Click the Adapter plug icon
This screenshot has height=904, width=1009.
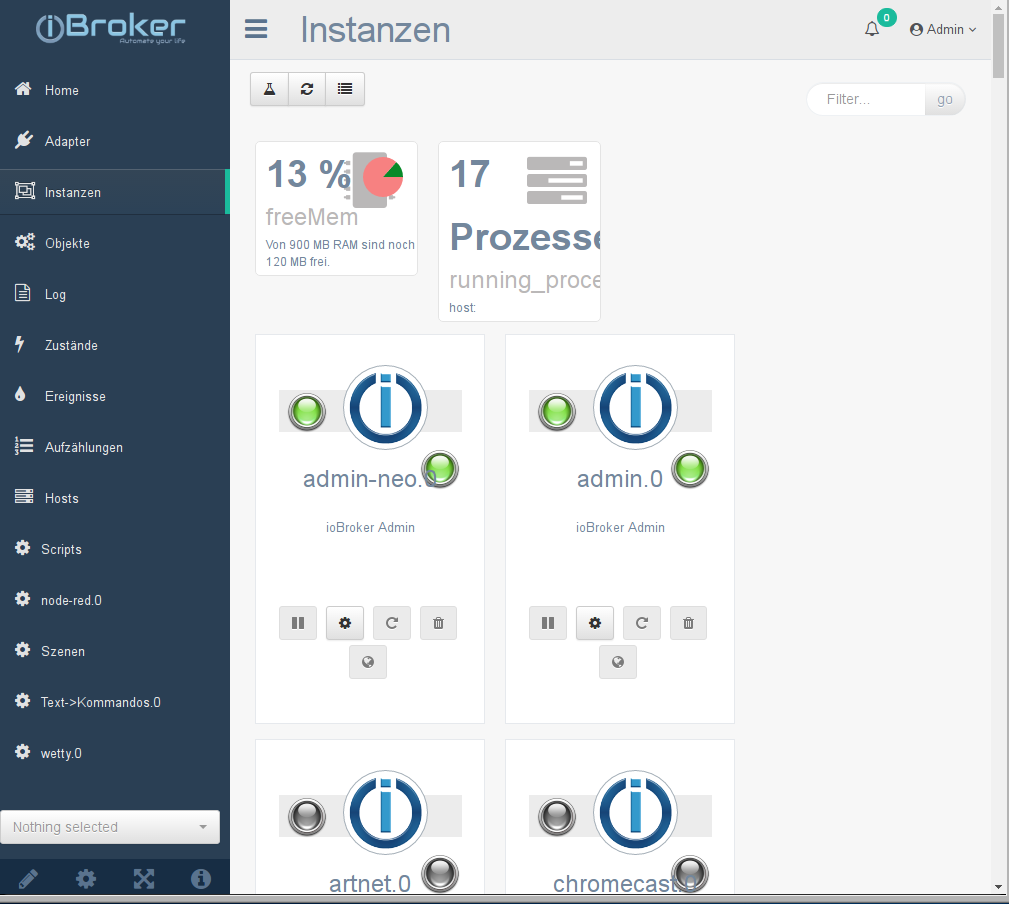tap(24, 140)
